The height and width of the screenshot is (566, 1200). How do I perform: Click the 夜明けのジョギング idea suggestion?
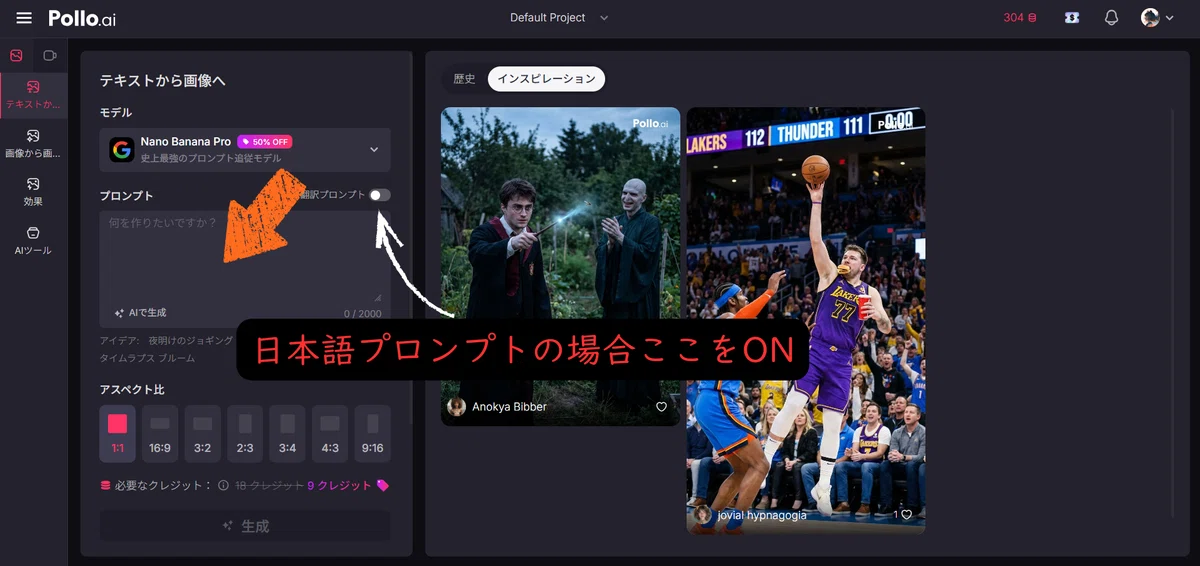[191, 341]
